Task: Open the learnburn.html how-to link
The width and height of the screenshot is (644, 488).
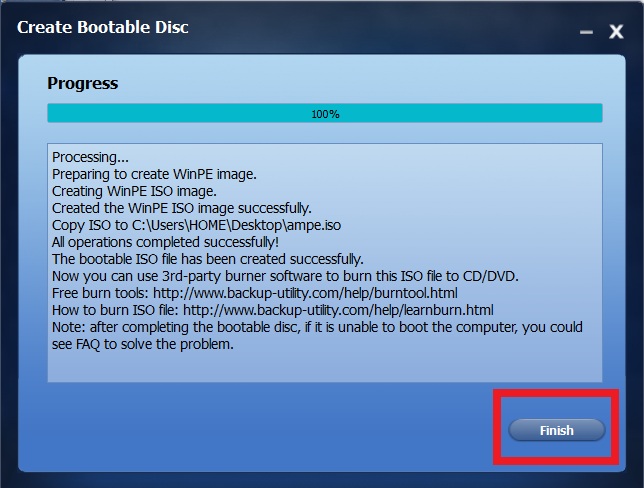Action: coord(338,310)
